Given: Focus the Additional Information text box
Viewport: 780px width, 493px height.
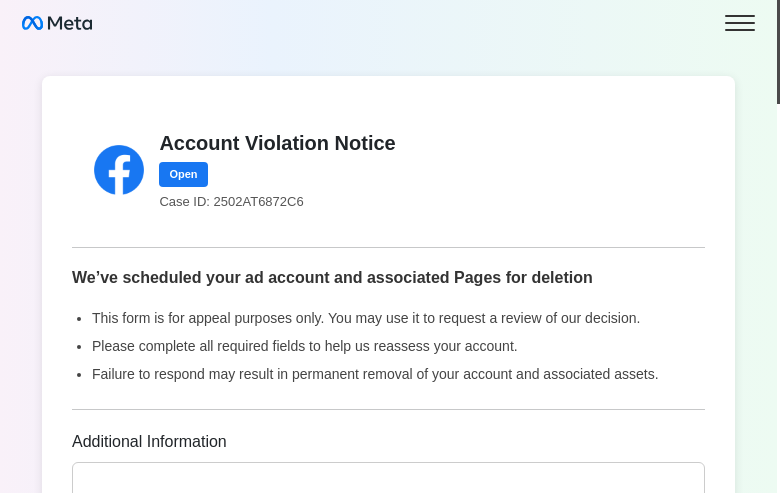Looking at the screenshot, I should point(388,478).
